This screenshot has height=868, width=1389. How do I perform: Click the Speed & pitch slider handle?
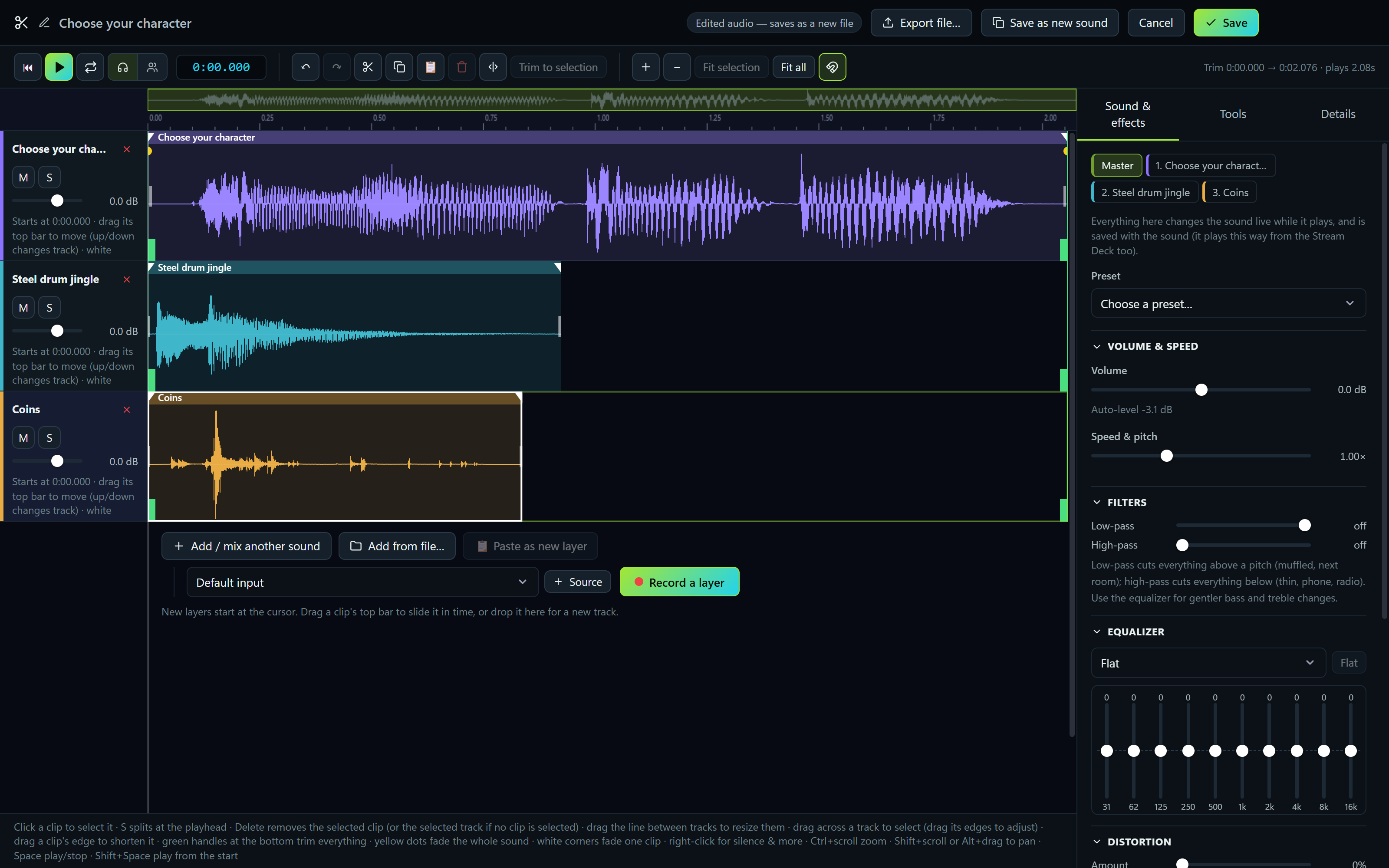point(1166,456)
